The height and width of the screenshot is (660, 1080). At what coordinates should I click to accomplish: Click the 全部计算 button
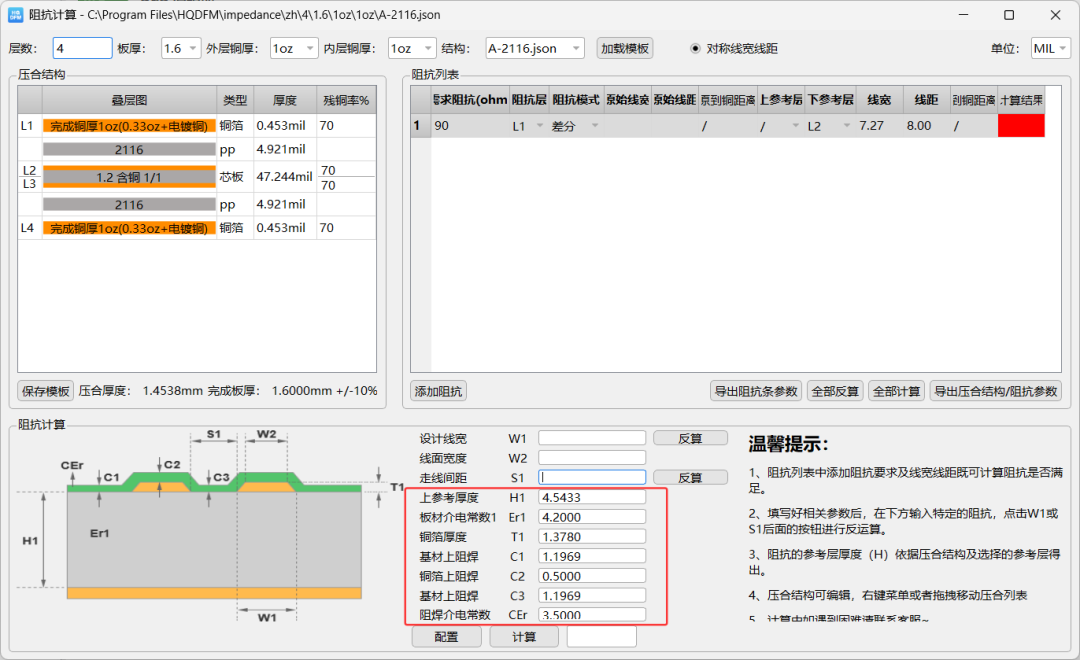pyautogui.click(x=896, y=391)
